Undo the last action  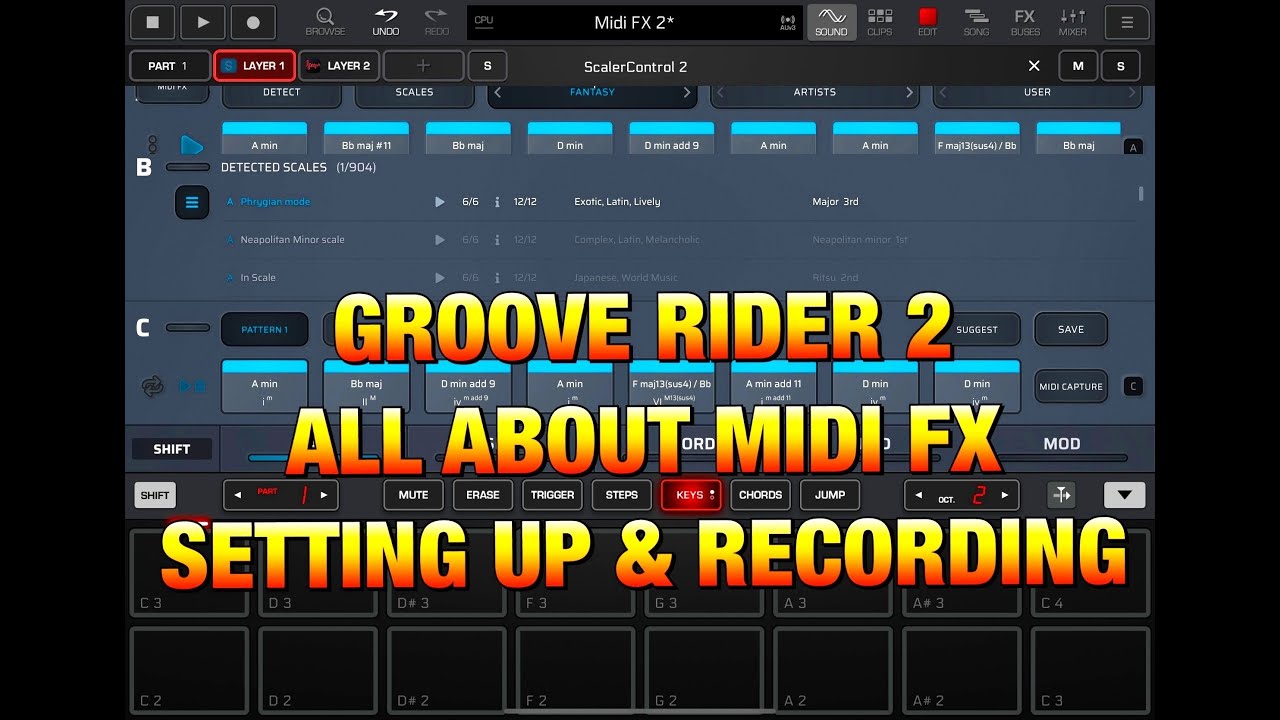385,21
